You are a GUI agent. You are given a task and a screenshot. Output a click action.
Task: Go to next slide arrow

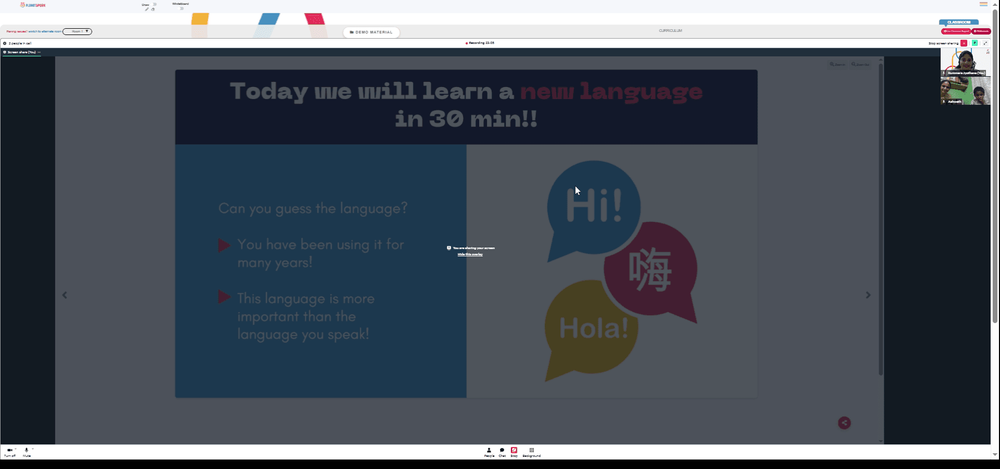(867, 295)
